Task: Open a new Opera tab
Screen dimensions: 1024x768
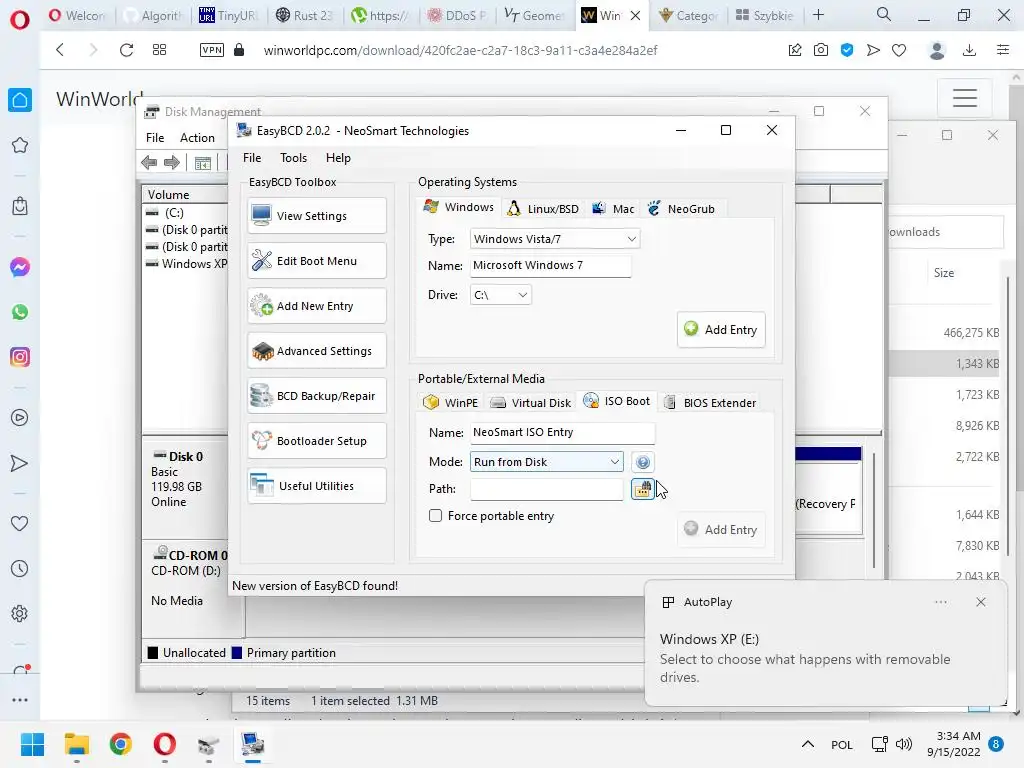Action: (818, 15)
